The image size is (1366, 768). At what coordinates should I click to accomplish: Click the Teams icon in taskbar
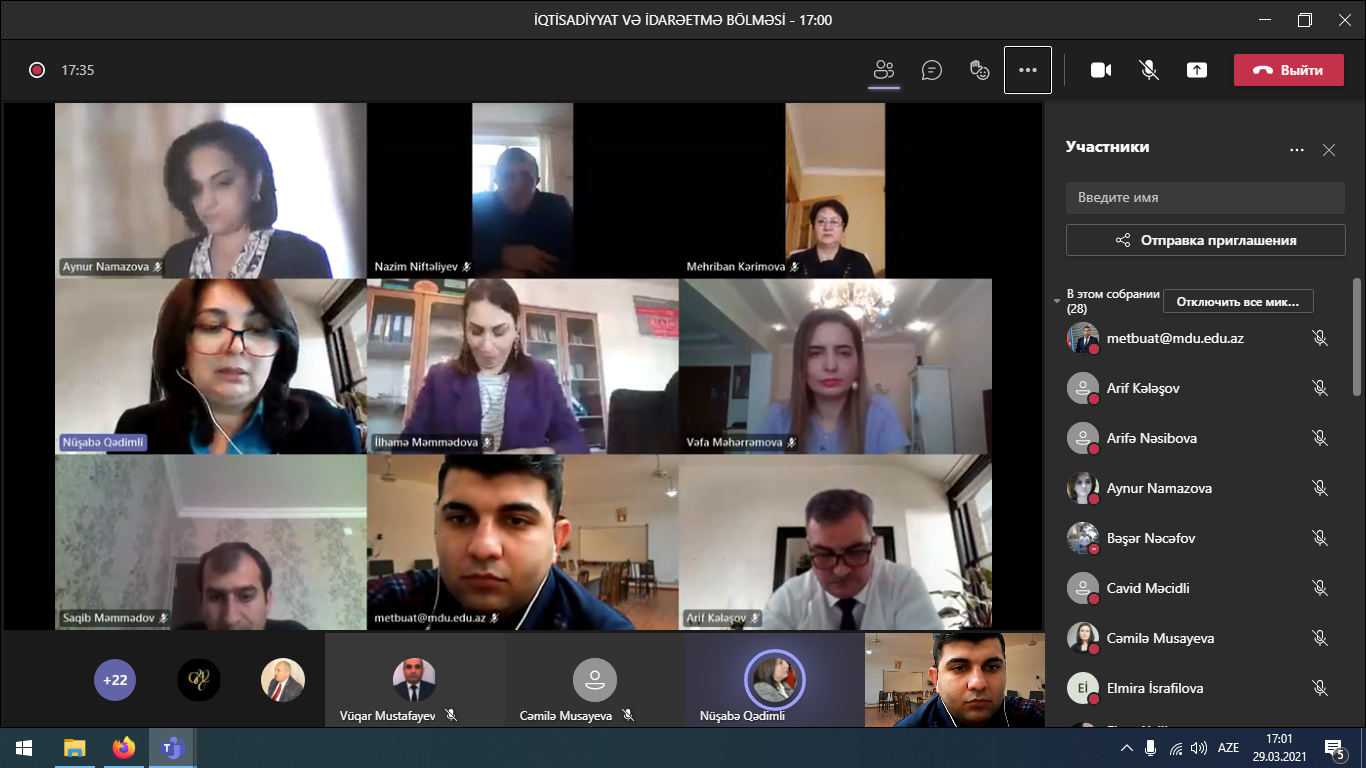pyautogui.click(x=173, y=748)
